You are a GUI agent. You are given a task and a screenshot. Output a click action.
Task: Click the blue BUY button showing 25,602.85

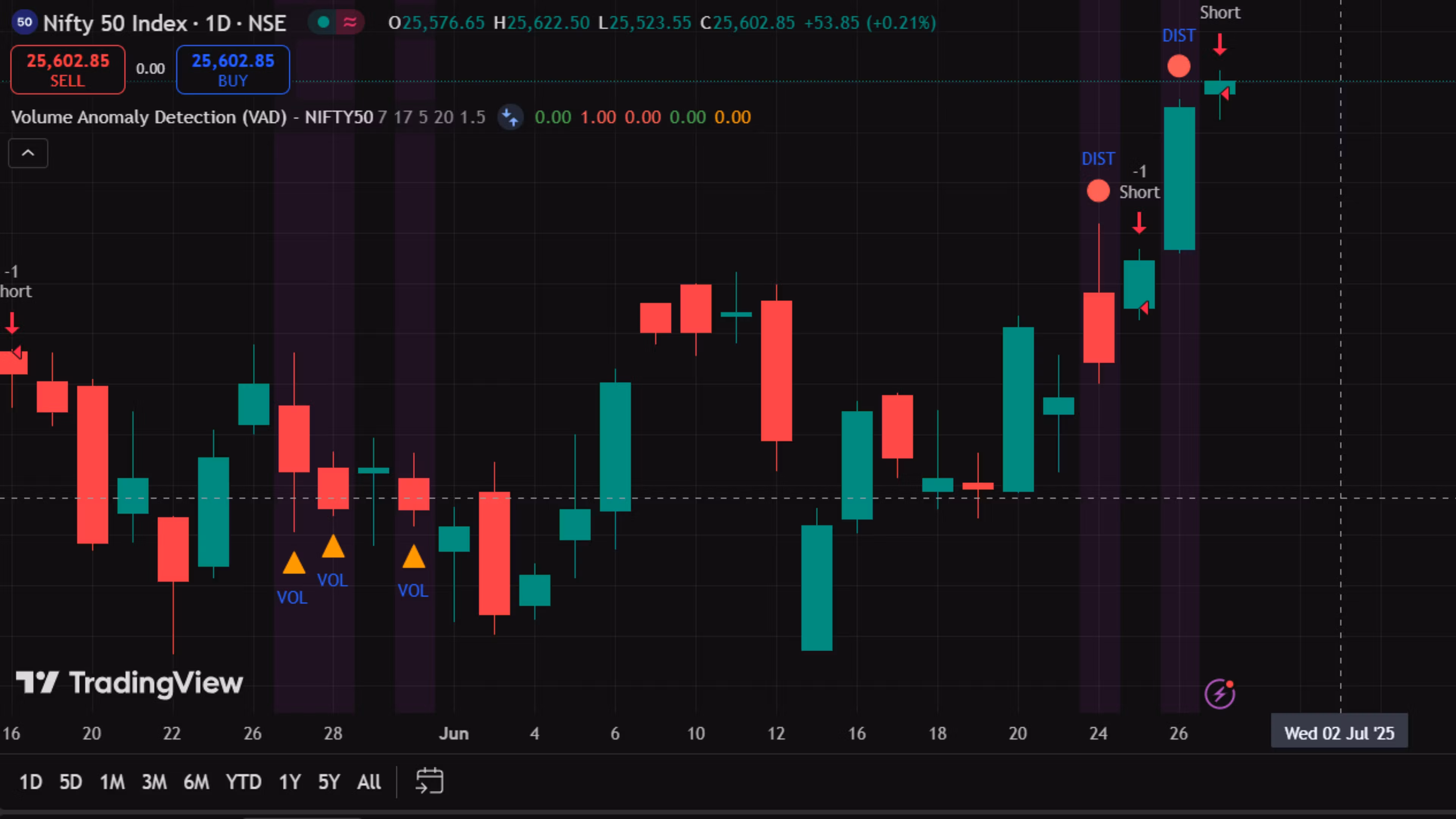point(232,69)
